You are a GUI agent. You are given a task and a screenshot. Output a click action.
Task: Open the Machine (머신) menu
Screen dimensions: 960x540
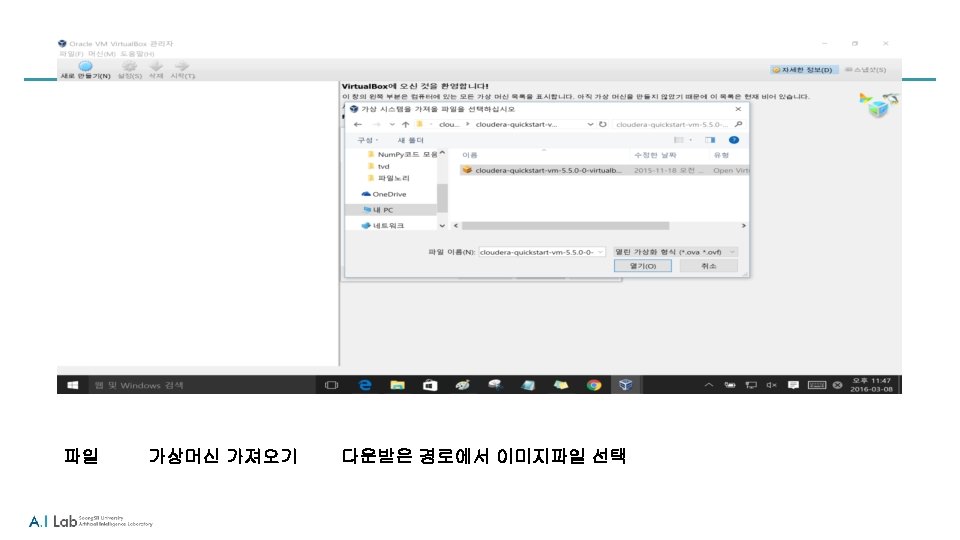(x=102, y=54)
